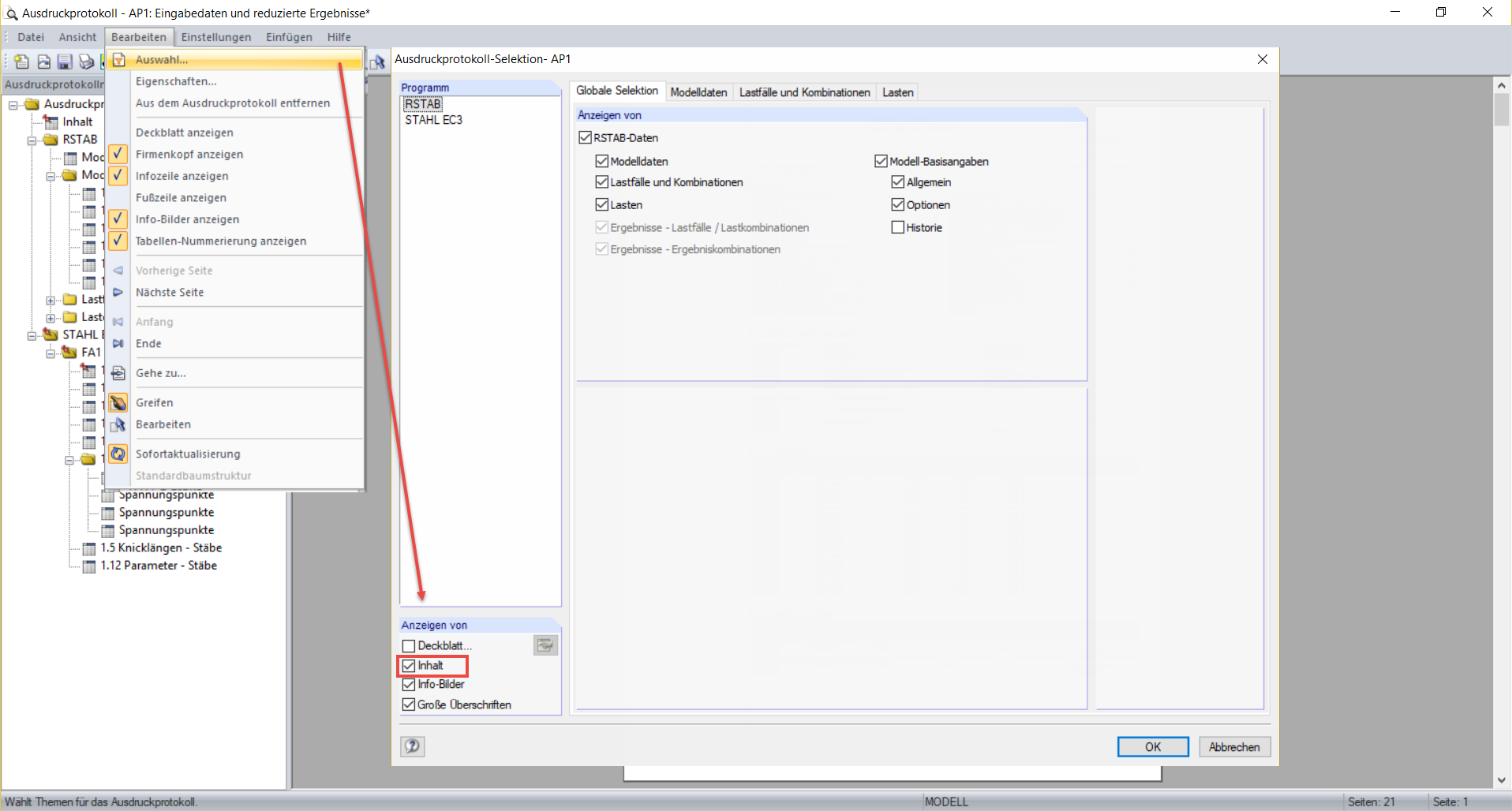Screen dimensions: 1512x811
Task: Click the help question mark button in dialog
Action: 413,746
